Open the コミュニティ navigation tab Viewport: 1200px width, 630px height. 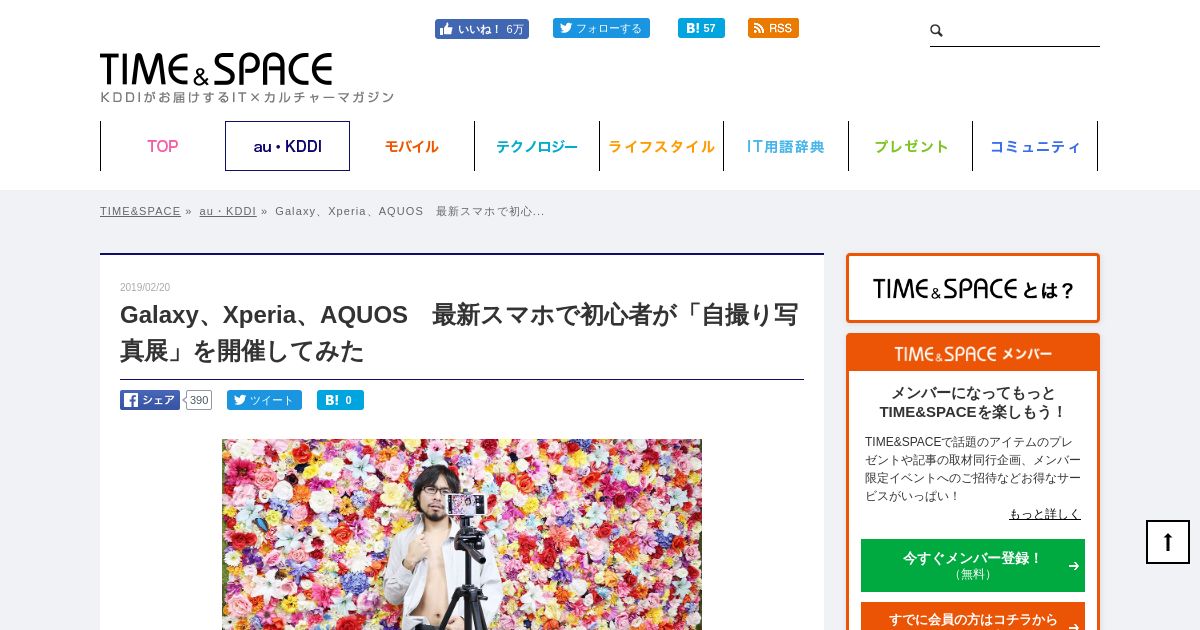[x=1035, y=146]
